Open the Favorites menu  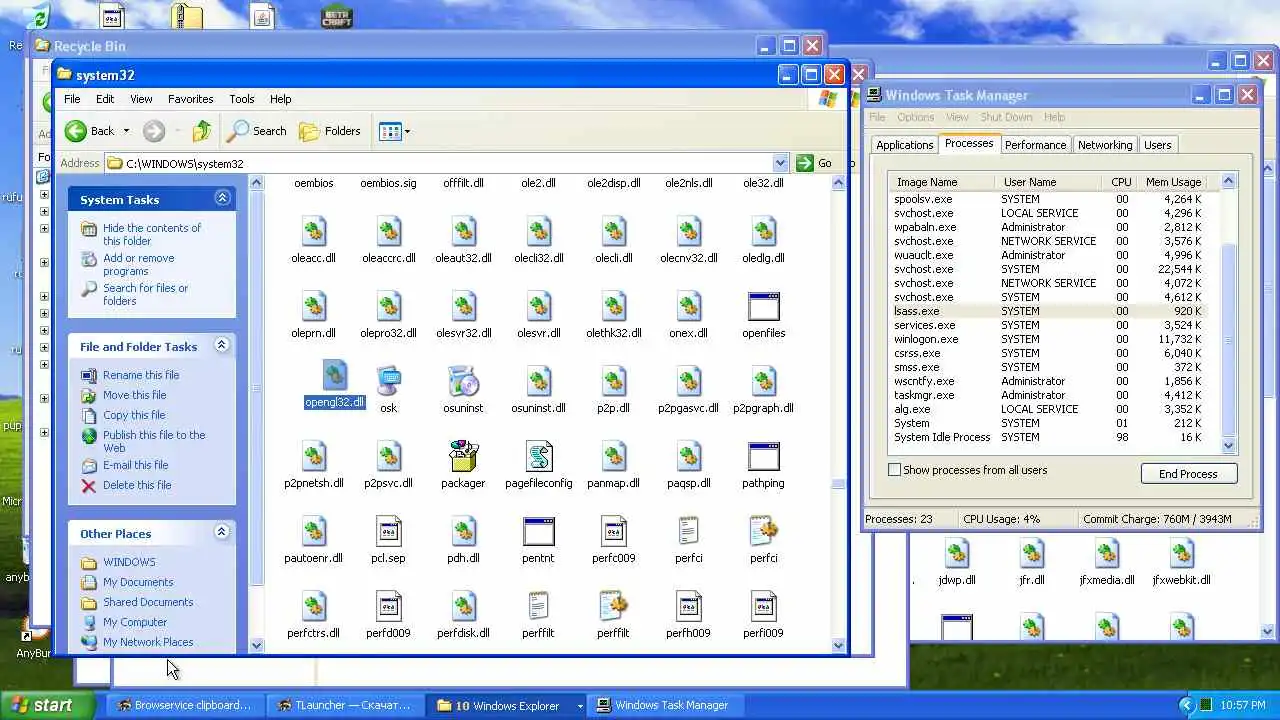click(x=190, y=99)
